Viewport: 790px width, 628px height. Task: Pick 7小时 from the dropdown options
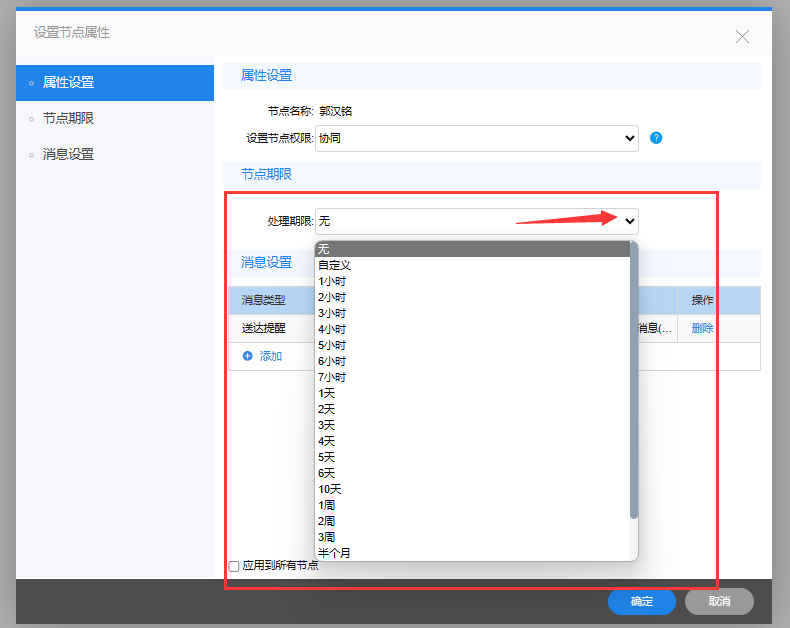click(332, 377)
